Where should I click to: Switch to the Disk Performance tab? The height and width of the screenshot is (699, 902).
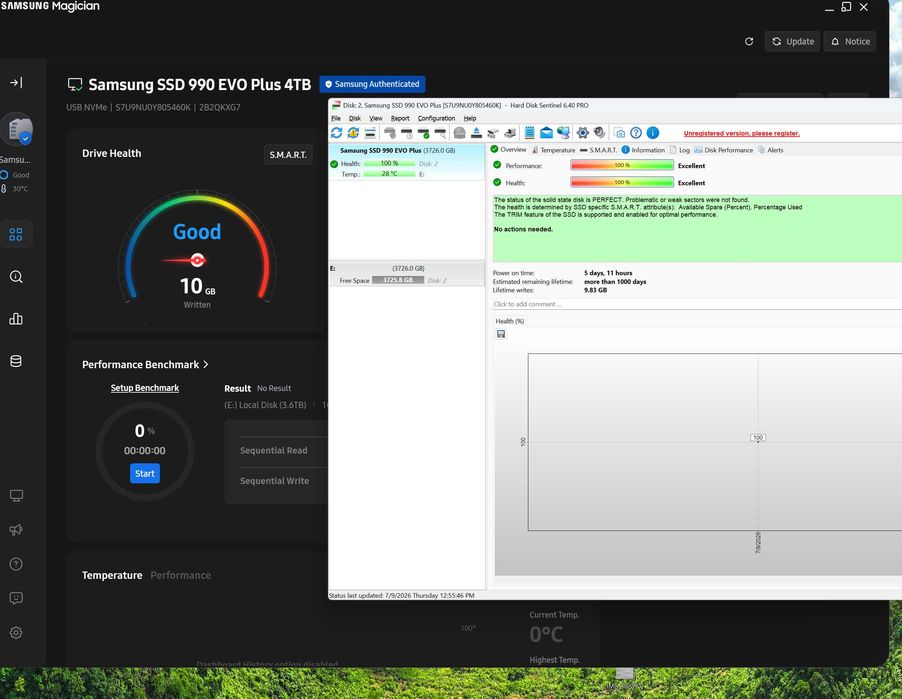pos(723,150)
